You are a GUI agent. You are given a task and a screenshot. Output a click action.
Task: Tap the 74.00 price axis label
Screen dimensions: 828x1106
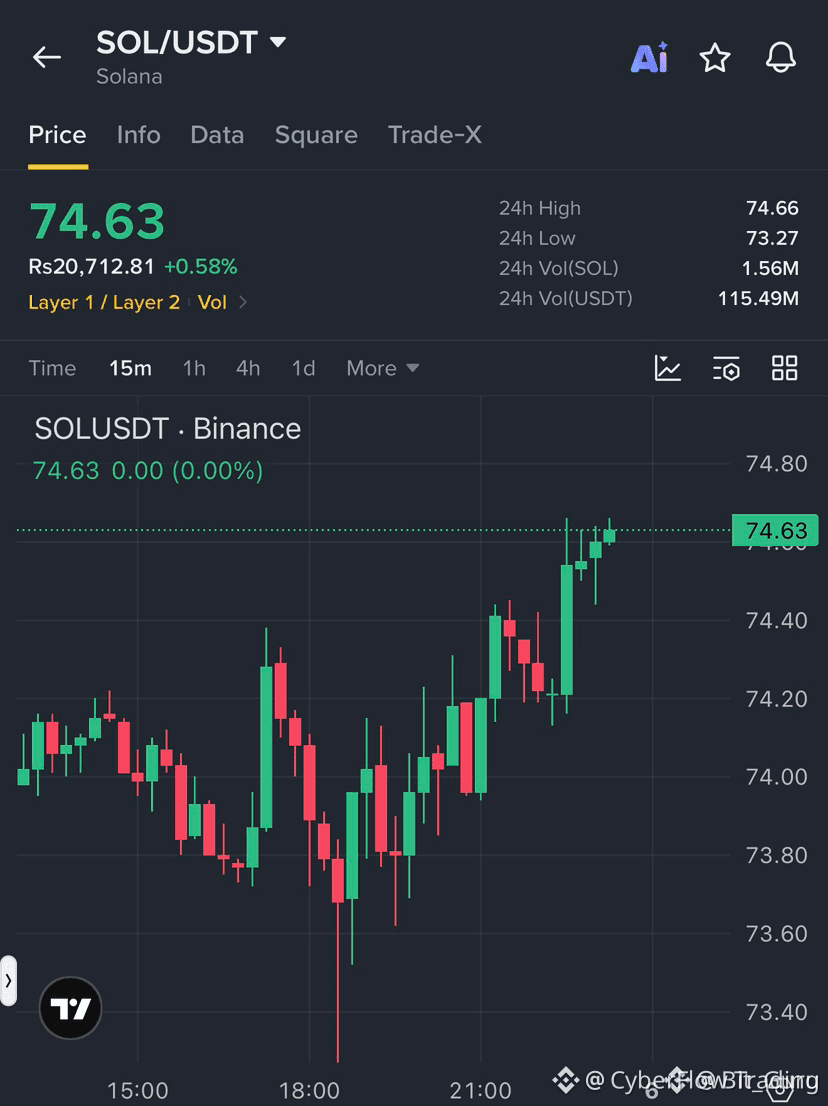pyautogui.click(x=777, y=777)
